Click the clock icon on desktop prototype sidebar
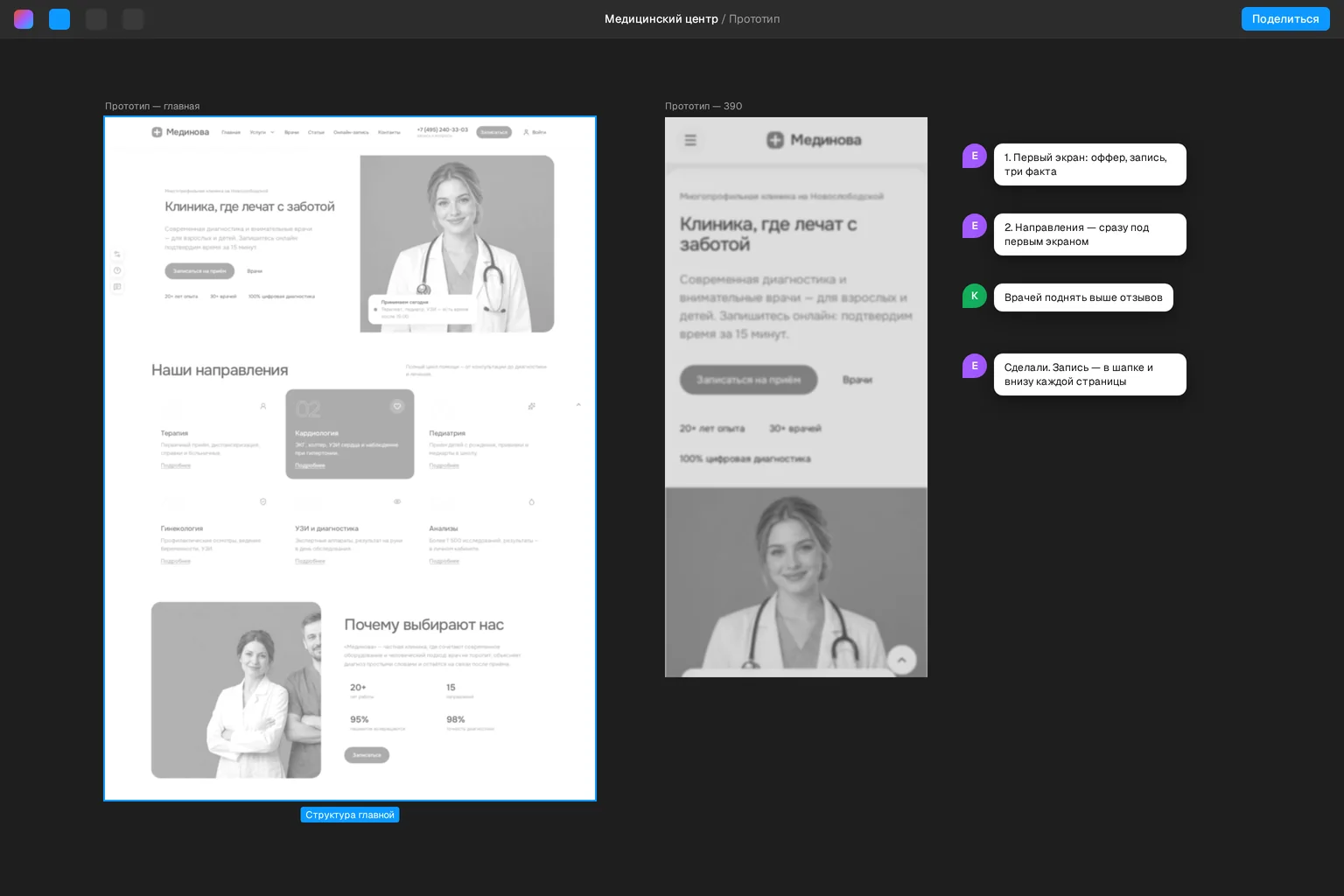Image resolution: width=1344 pixels, height=896 pixels. coord(117,270)
